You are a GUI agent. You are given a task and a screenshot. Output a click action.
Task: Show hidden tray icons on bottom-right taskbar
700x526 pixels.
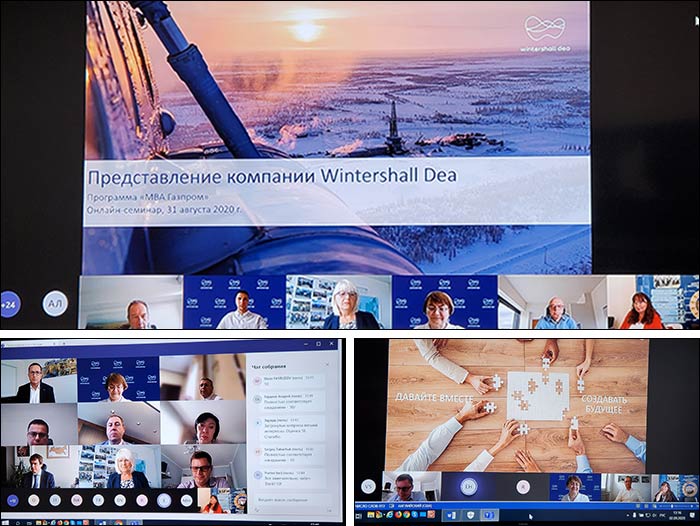point(628,515)
